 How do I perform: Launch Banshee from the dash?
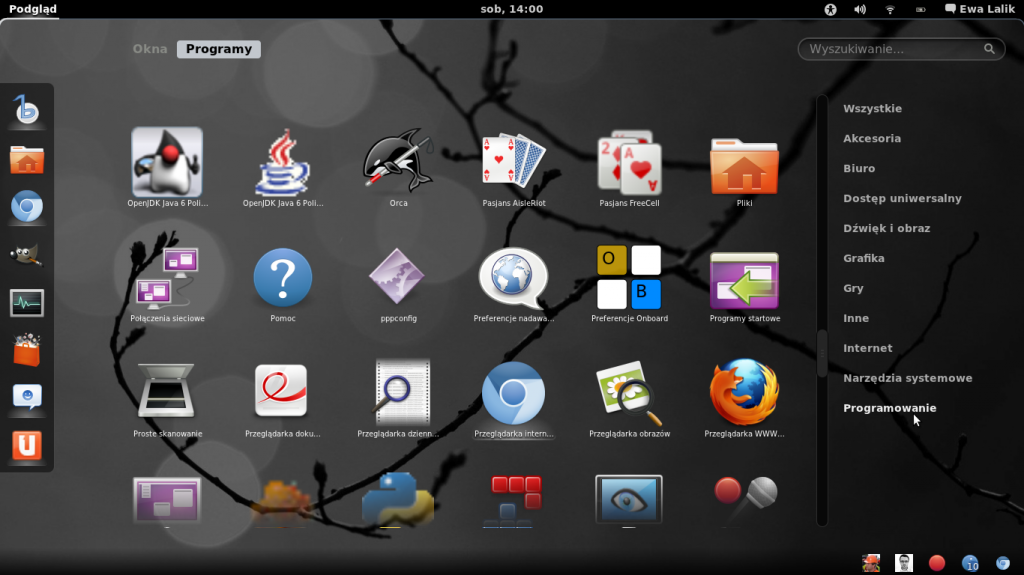click(x=27, y=110)
